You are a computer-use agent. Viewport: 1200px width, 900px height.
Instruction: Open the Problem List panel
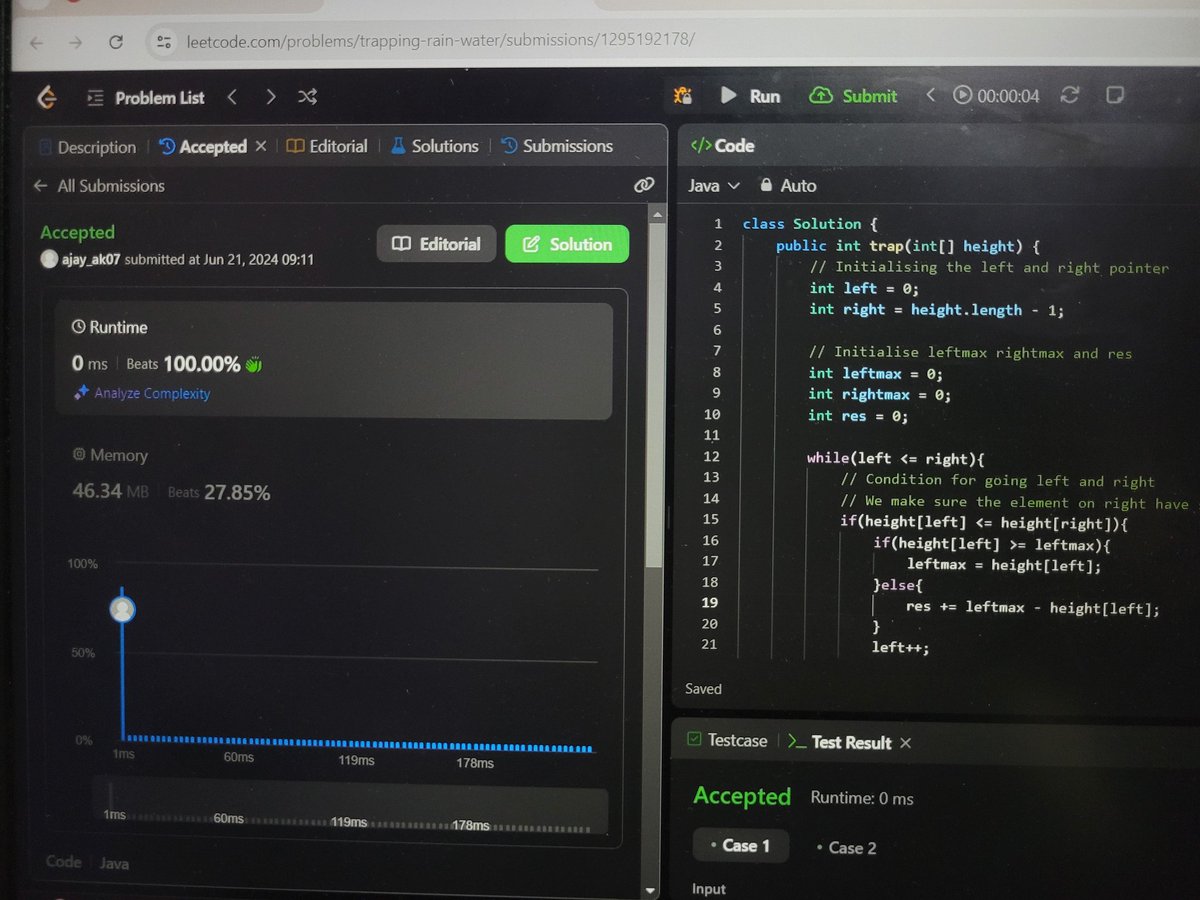click(146, 98)
